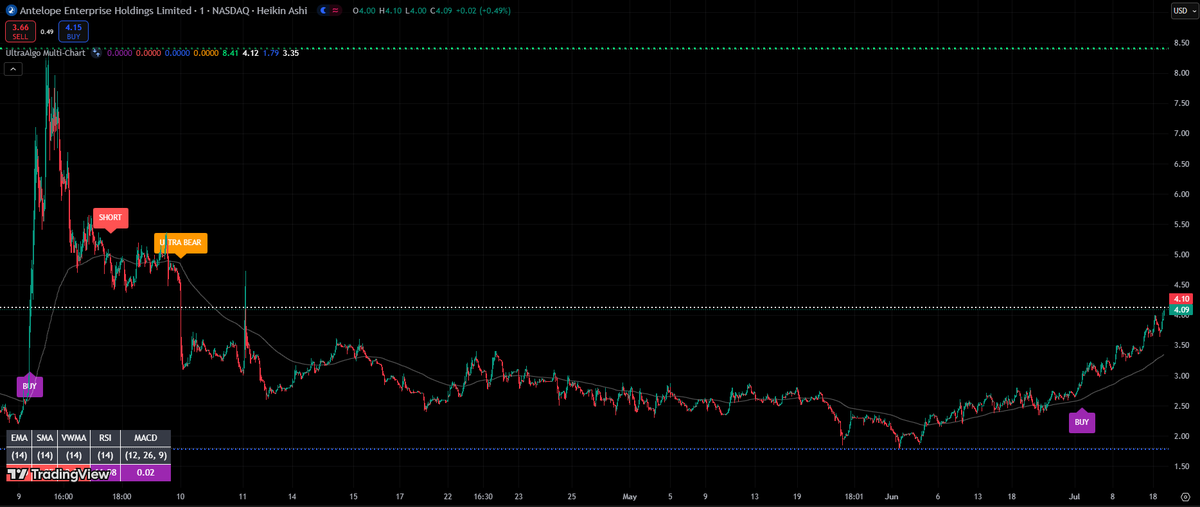1200x507 pixels.
Task: Click the purple BUY signal near July
Action: (1081, 422)
